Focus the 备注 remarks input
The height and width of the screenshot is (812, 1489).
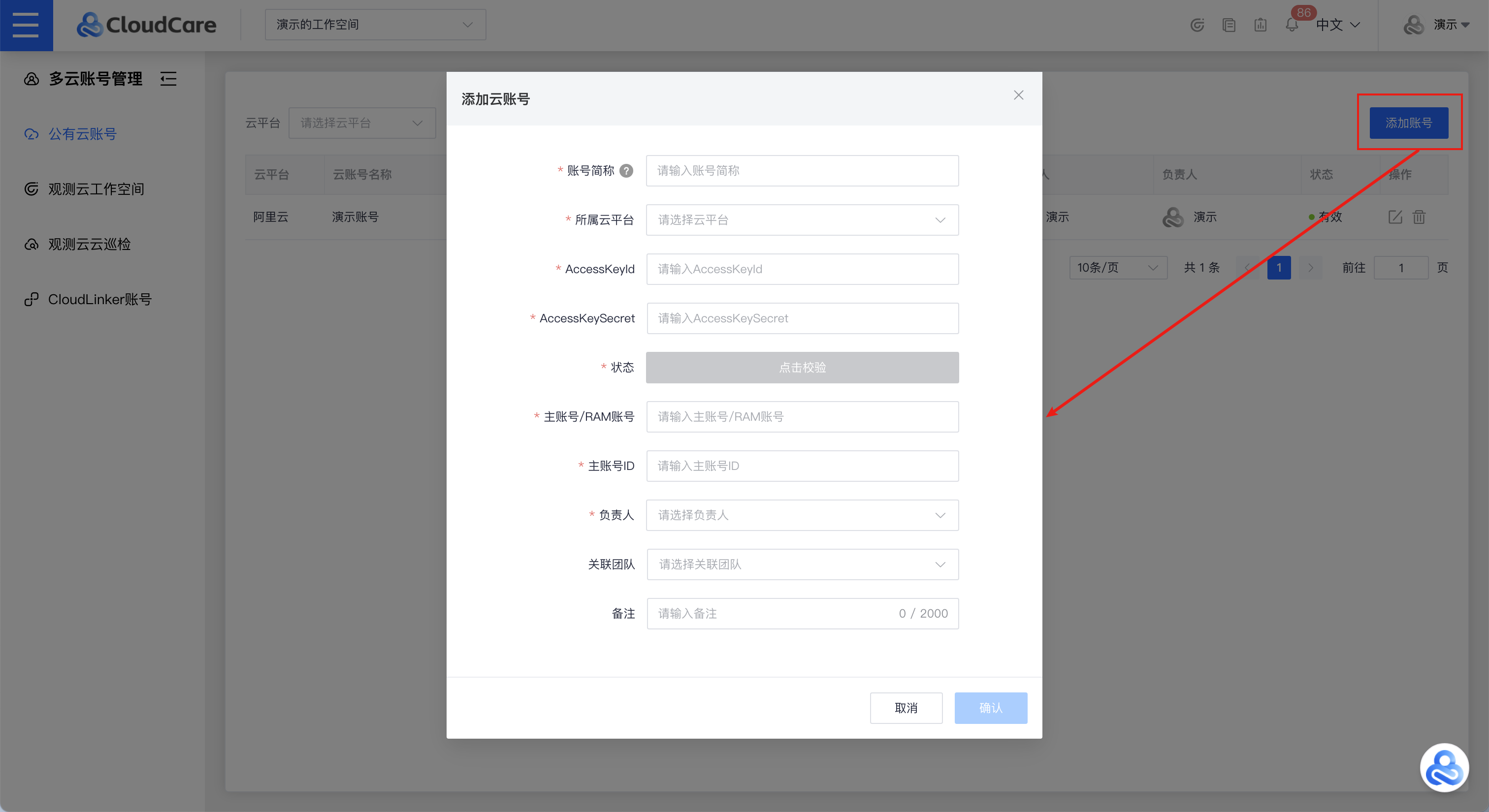coord(775,613)
